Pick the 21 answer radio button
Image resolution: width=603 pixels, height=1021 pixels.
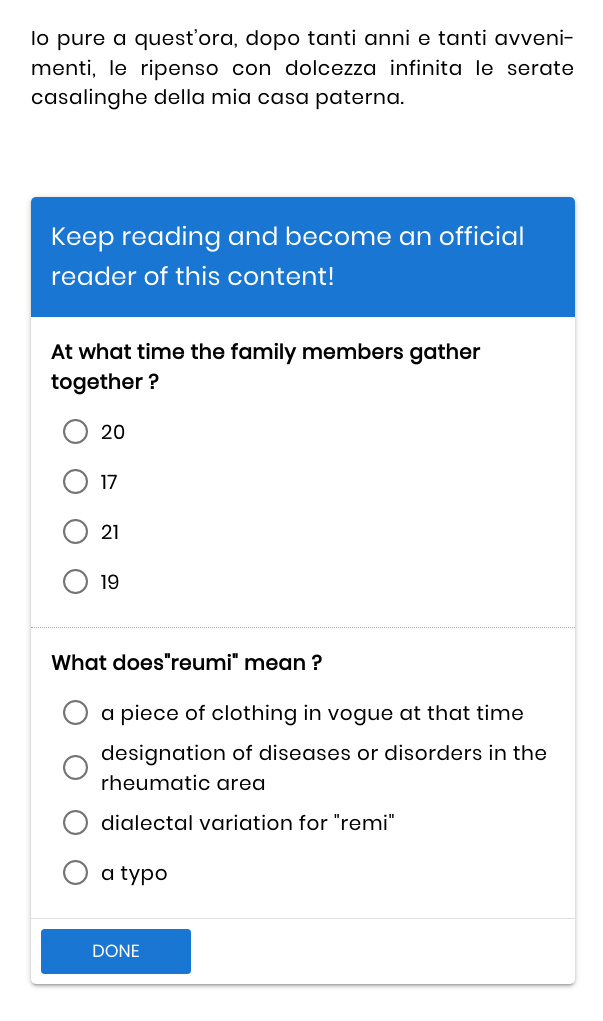(76, 532)
